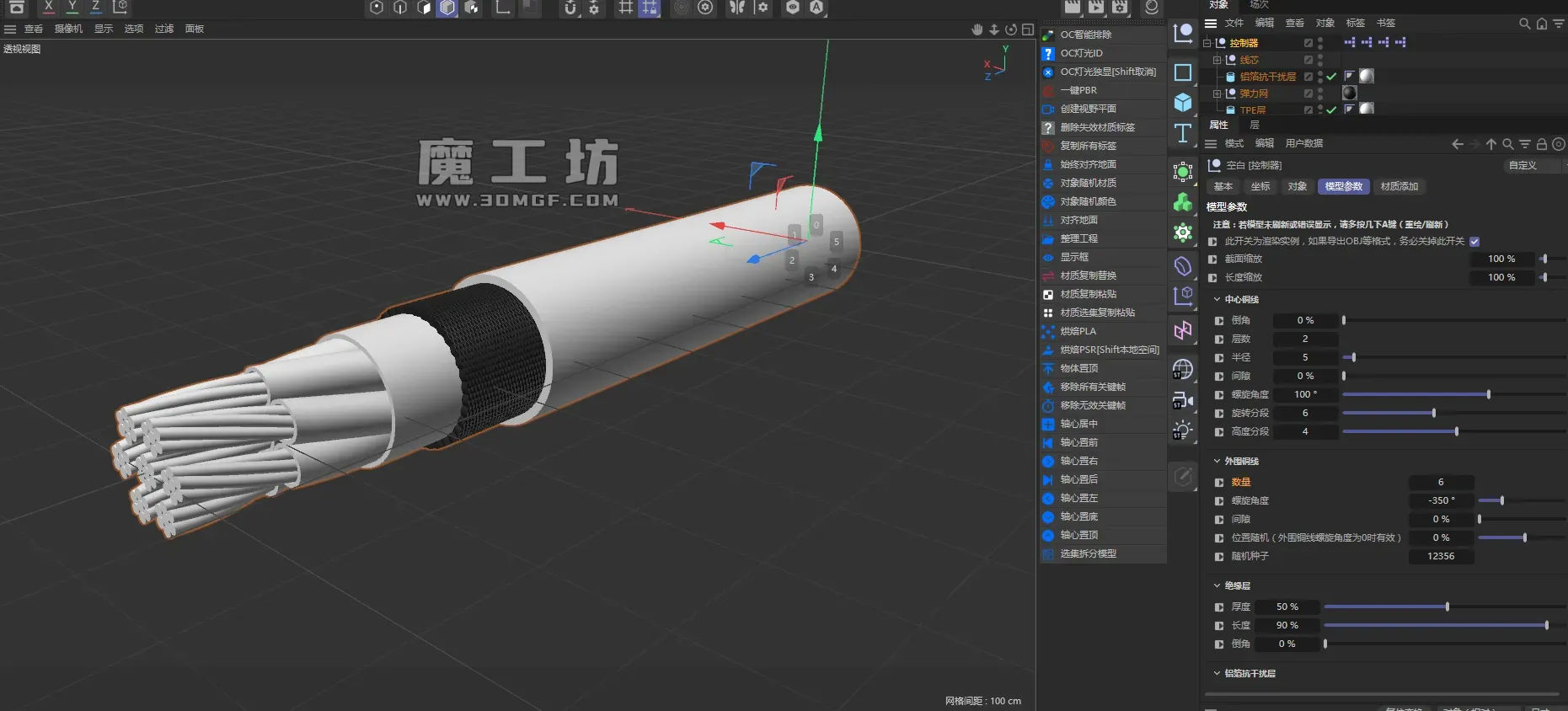Collapse the 中心铜线 parameter group
1568x711 pixels.
pyautogui.click(x=1217, y=300)
